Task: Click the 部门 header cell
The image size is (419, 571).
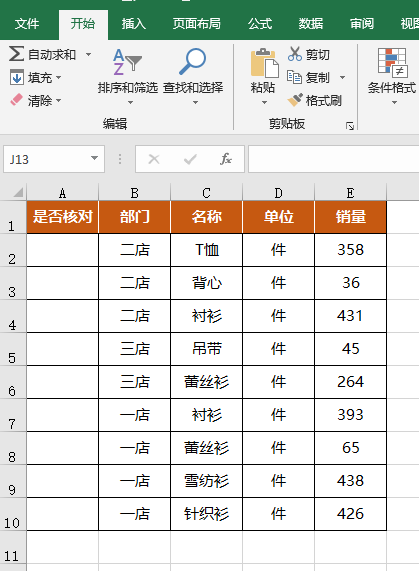Action: 134,217
